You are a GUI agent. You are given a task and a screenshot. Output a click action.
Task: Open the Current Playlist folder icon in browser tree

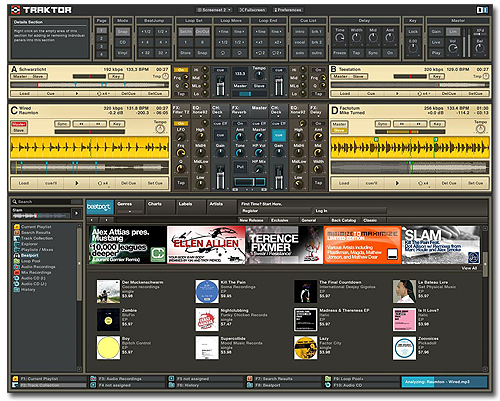pos(16,227)
